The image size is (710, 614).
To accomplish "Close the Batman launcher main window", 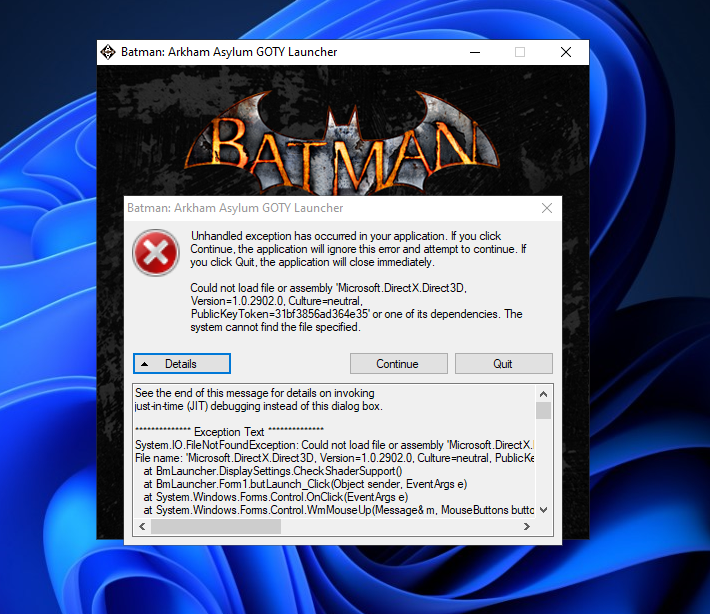I will coord(566,52).
